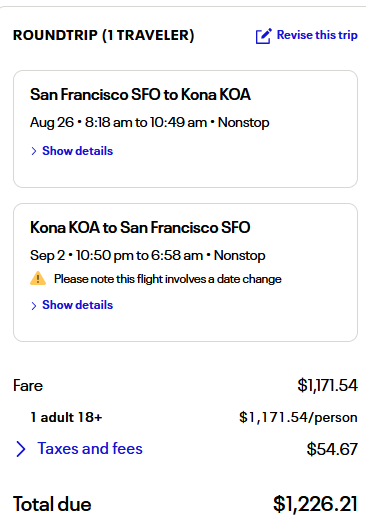Click the date change notice text
This screenshot has width=366, height=522.
(168, 279)
